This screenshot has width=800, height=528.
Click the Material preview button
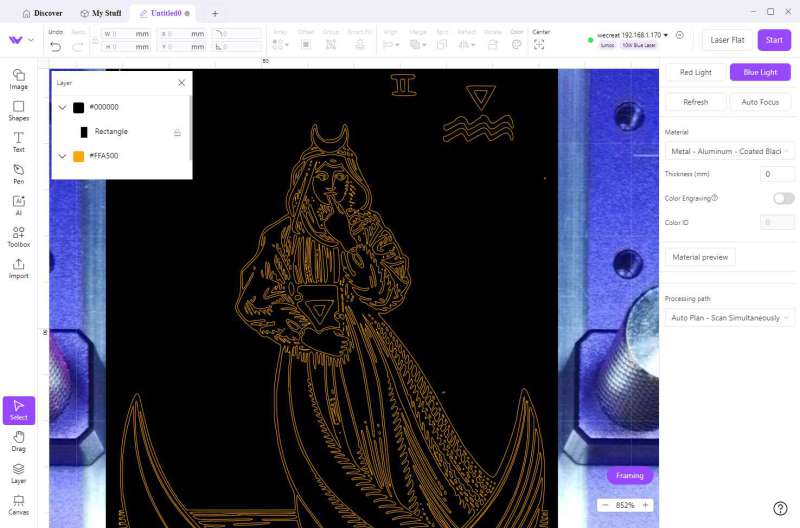[700, 257]
